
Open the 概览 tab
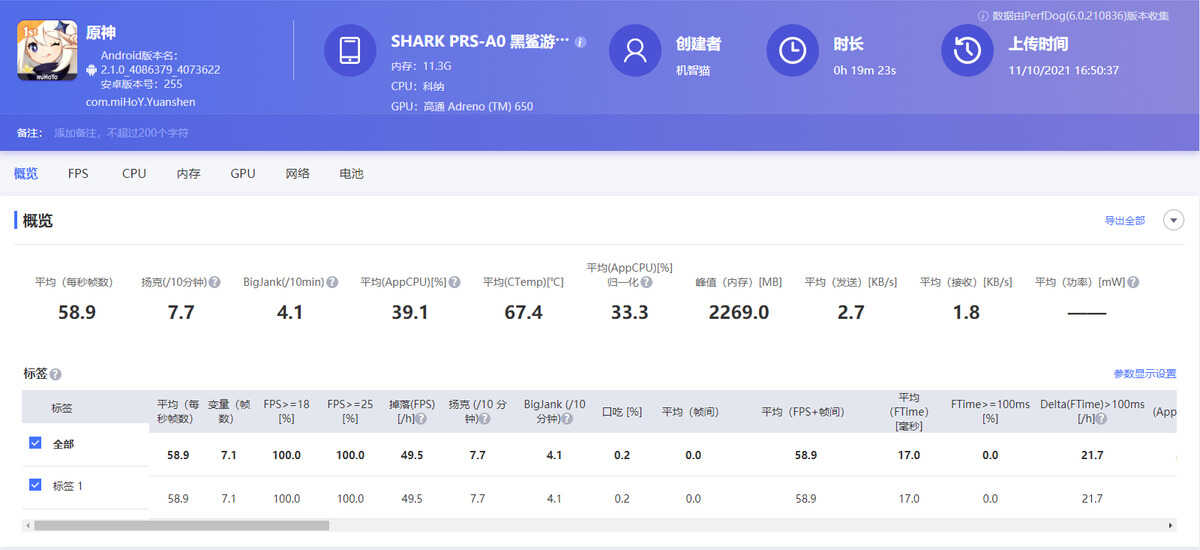(26, 173)
